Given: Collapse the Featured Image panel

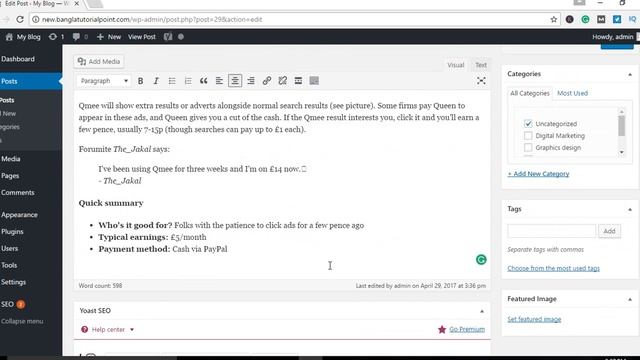Looking at the screenshot, I should coord(630,300).
